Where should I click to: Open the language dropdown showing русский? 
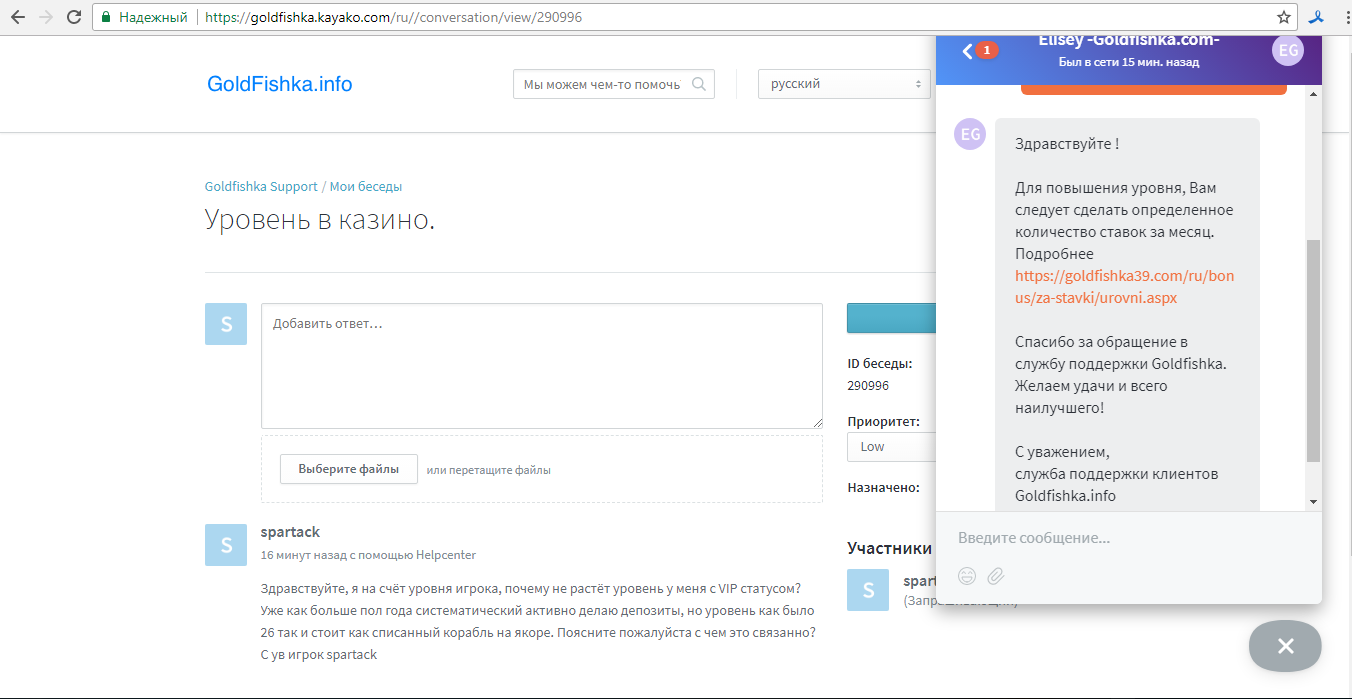pos(844,84)
